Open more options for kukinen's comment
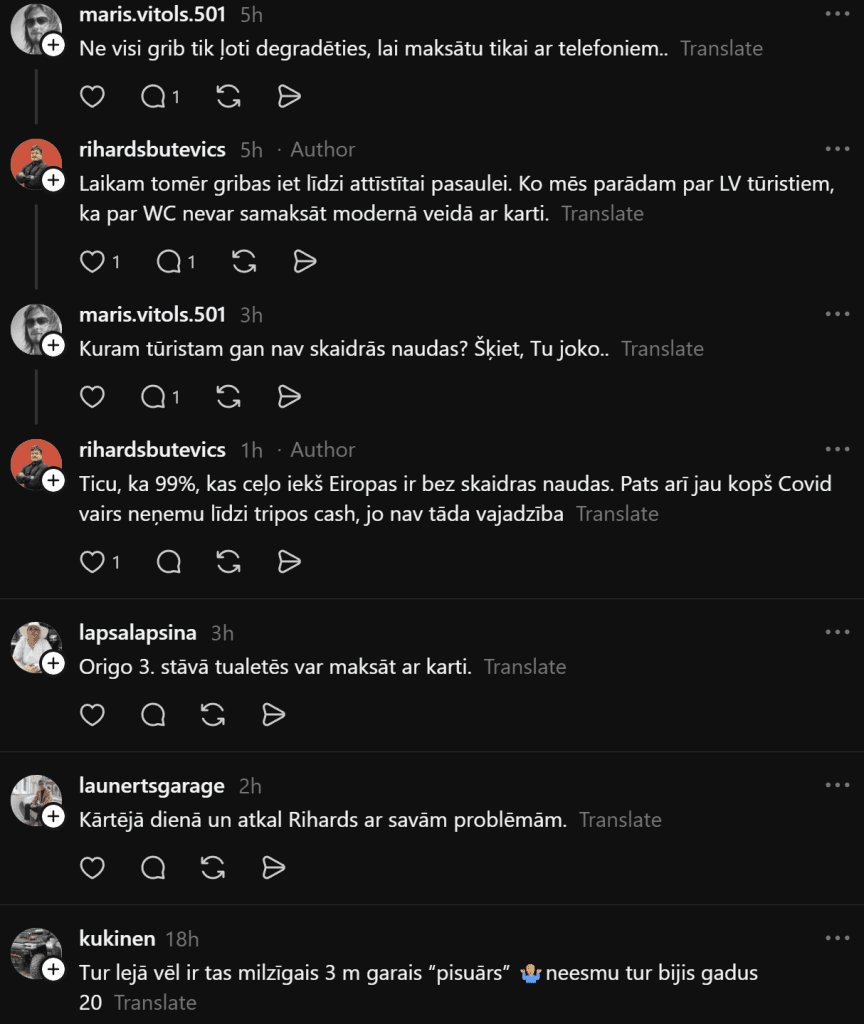Image resolution: width=864 pixels, height=1024 pixels. pyautogui.click(x=837, y=938)
